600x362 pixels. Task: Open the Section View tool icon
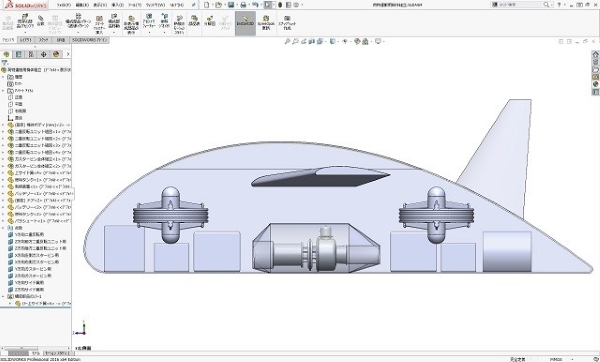click(311, 41)
